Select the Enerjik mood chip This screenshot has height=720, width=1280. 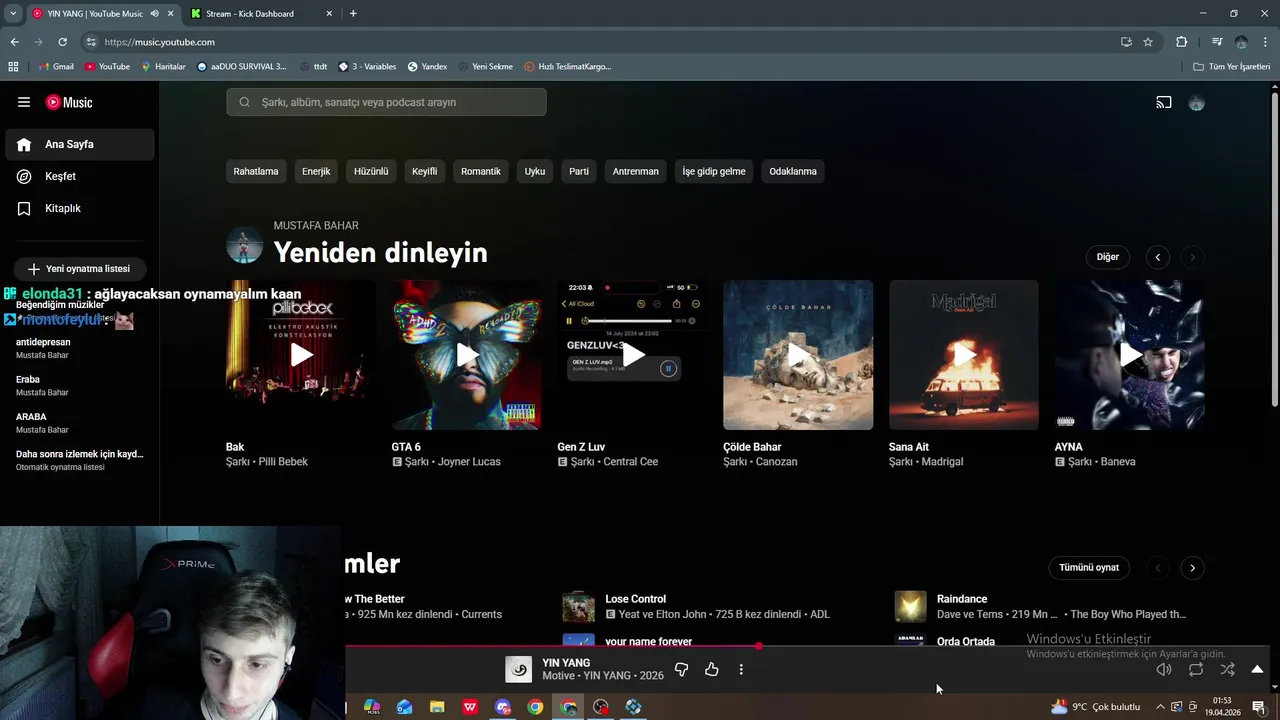(316, 171)
